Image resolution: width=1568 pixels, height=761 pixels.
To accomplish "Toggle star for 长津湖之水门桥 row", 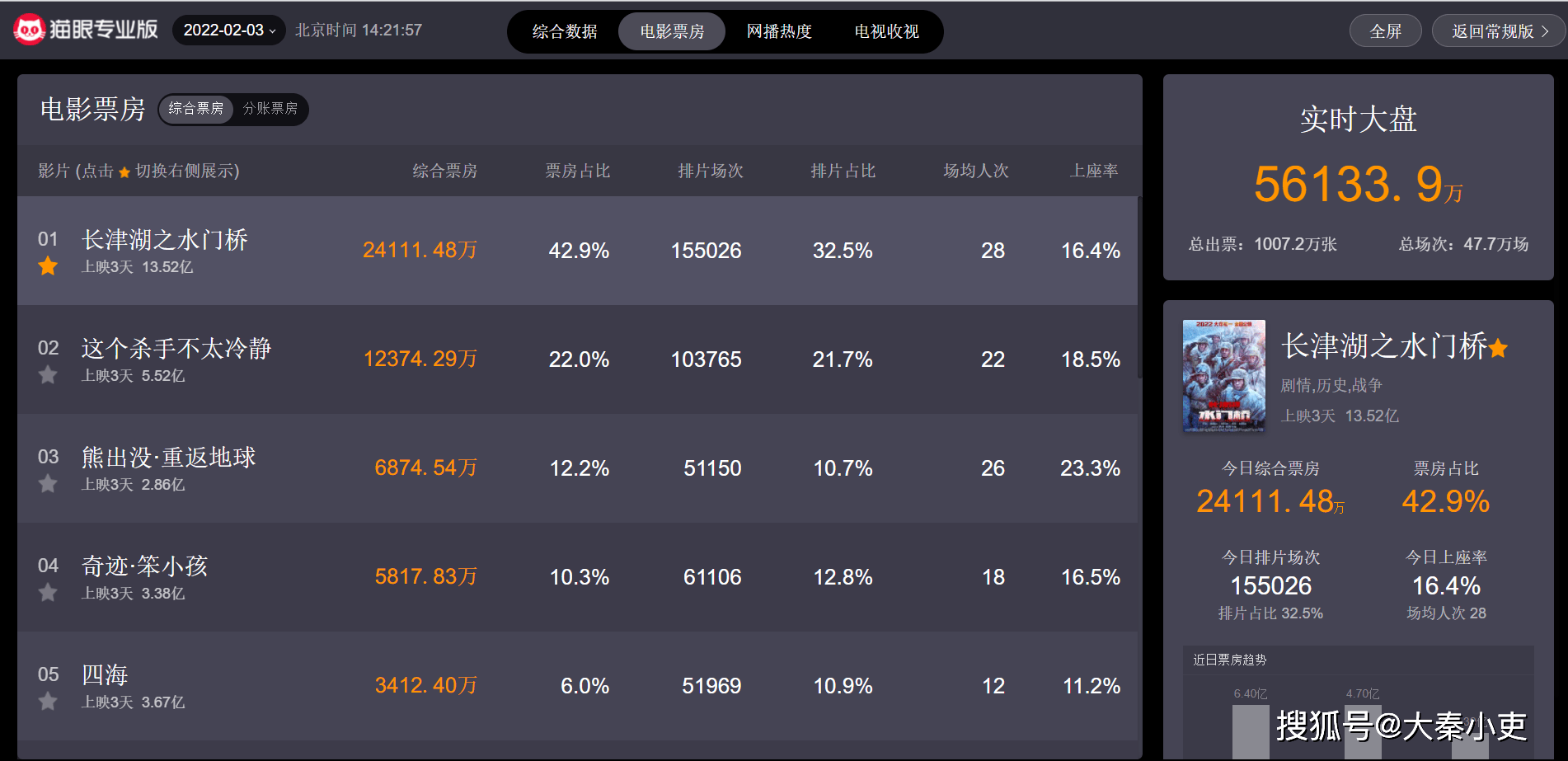I will (x=48, y=266).
